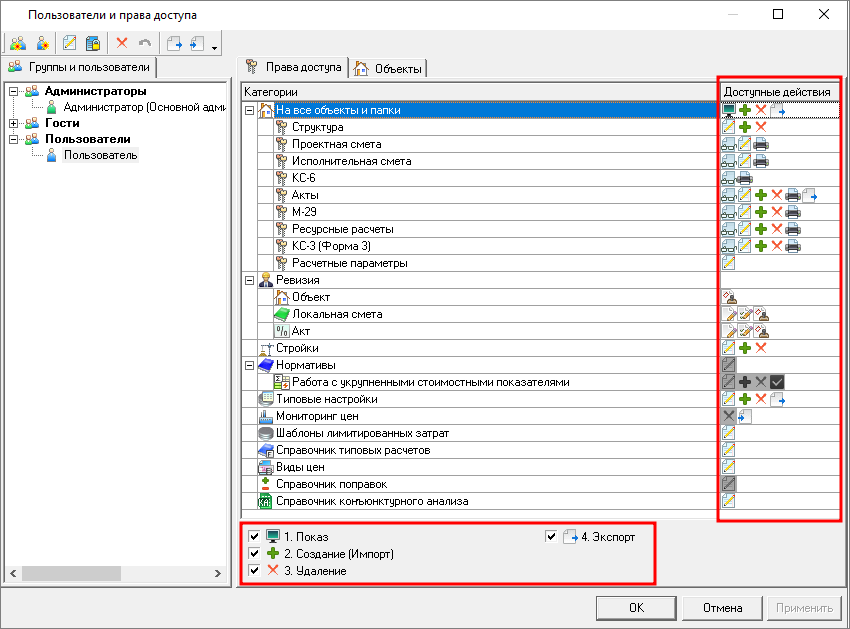850x629 pixels.
Task: Click the Отмена button
Action: 721,607
